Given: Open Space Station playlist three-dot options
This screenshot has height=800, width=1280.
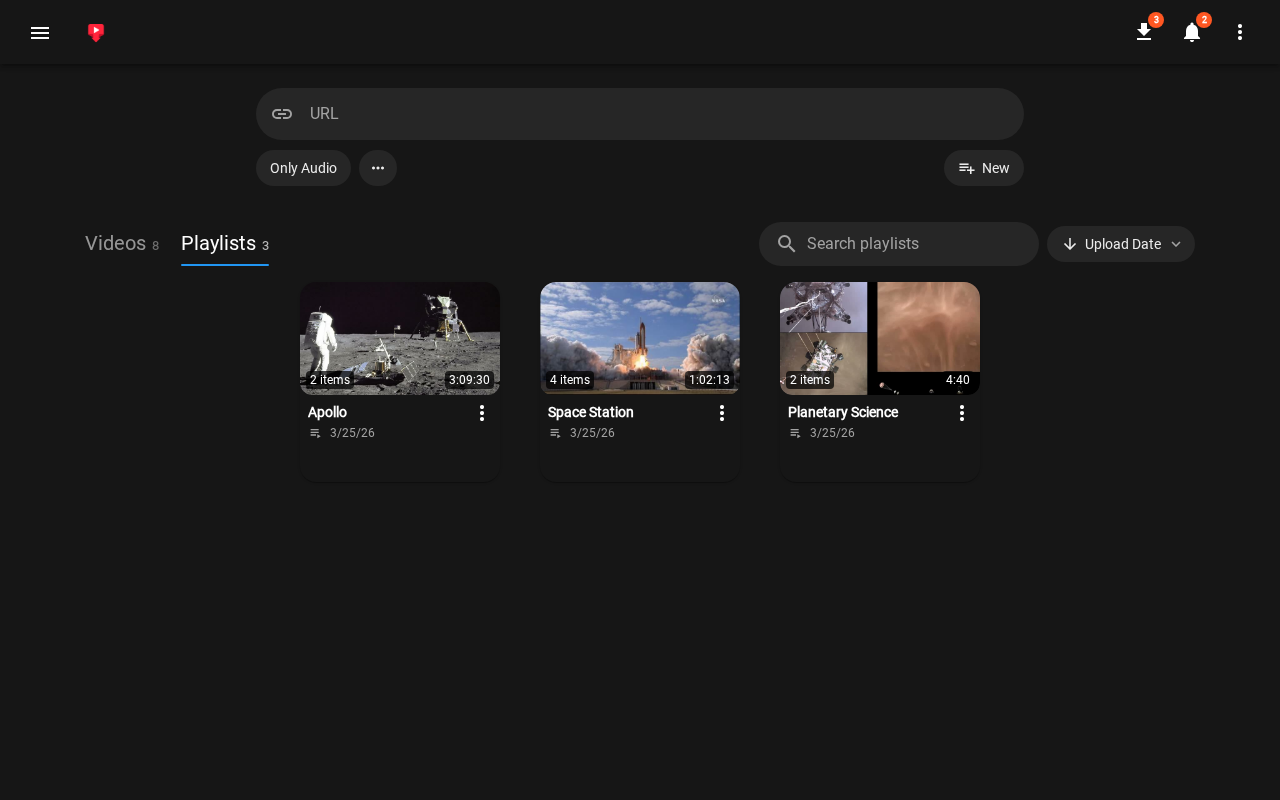Looking at the screenshot, I should 722,413.
